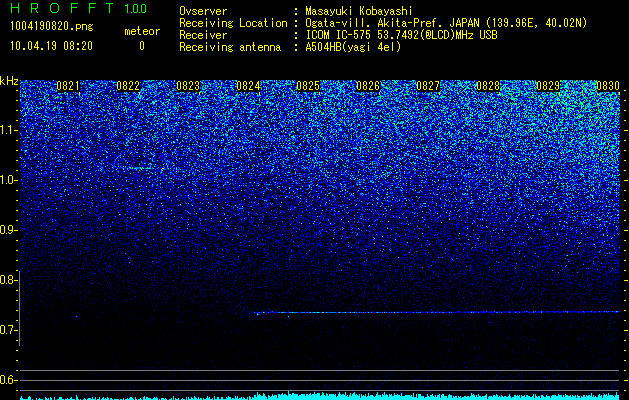
Task: Click the horizontal signal line near 0.73 kHz
Action: click(436, 312)
